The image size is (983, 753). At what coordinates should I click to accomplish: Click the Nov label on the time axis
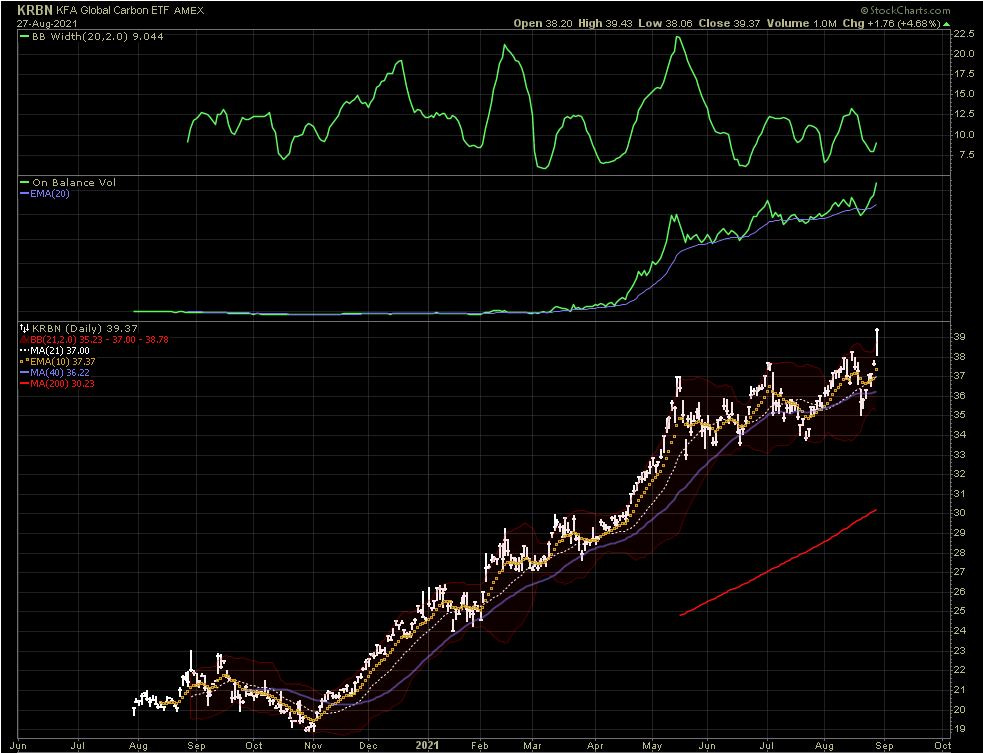coord(313,745)
